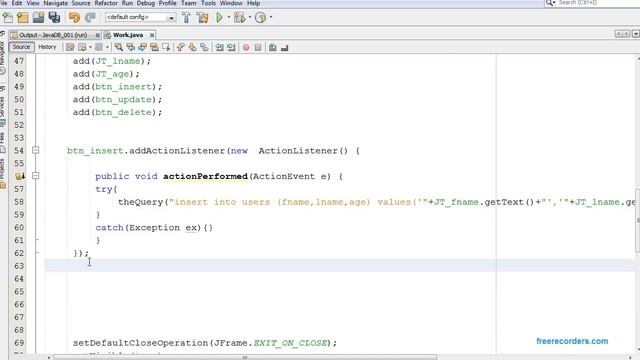Screen dimensions: 640x360
Task: Click the Shift Line Right icon
Action: 231,47
